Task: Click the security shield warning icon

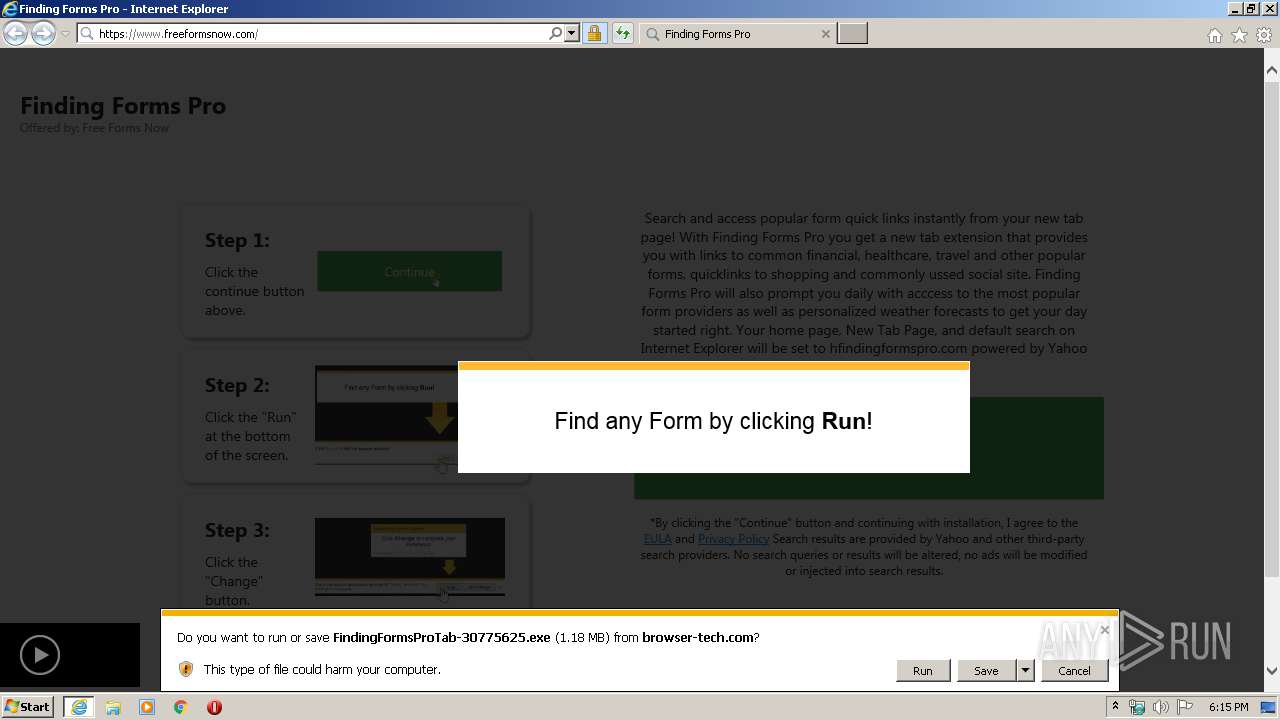Action: [x=185, y=669]
